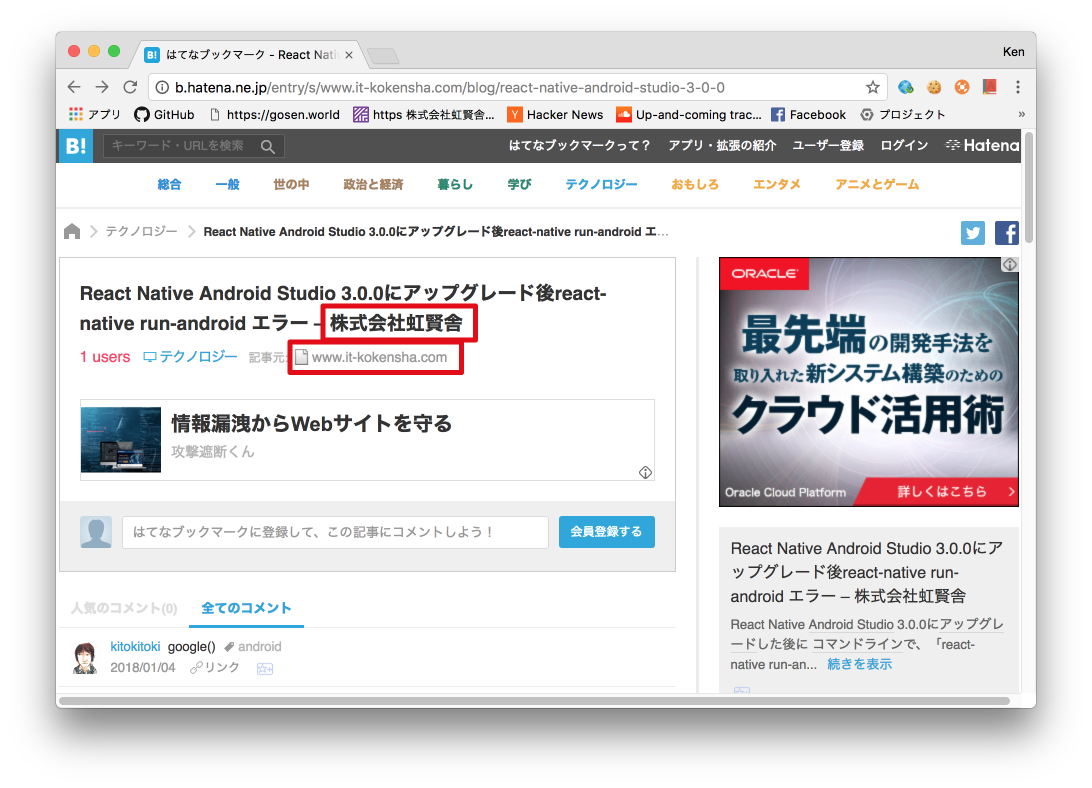This screenshot has width=1092, height=788.
Task: Click the kitokitoki username
Action: pos(135,647)
